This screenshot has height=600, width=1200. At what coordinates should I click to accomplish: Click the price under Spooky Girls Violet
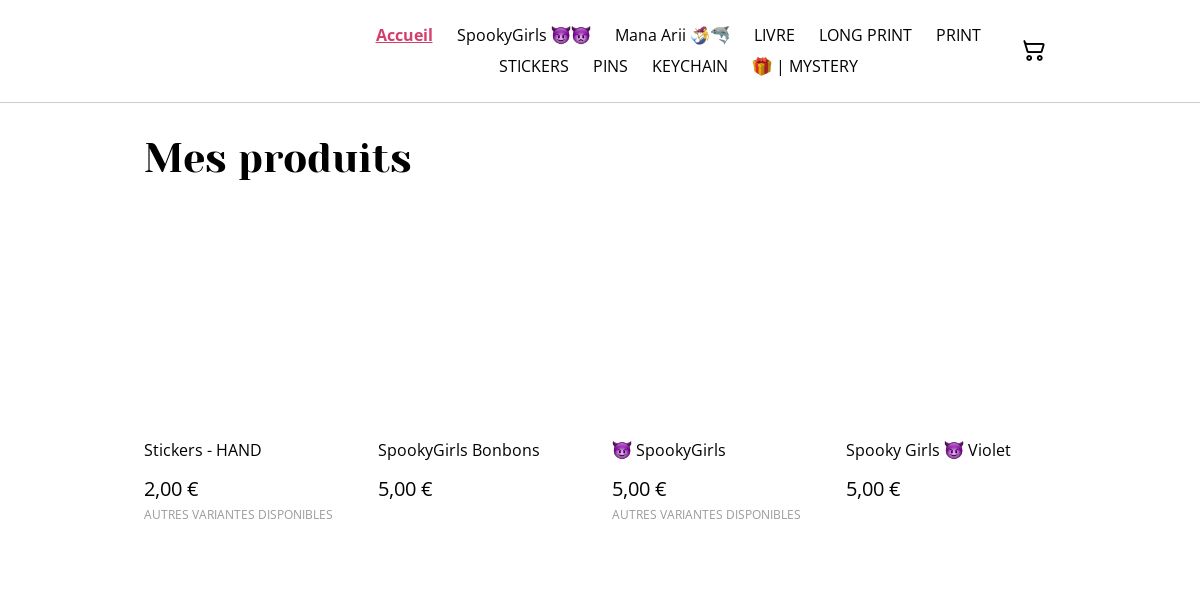pyautogui.click(x=873, y=489)
